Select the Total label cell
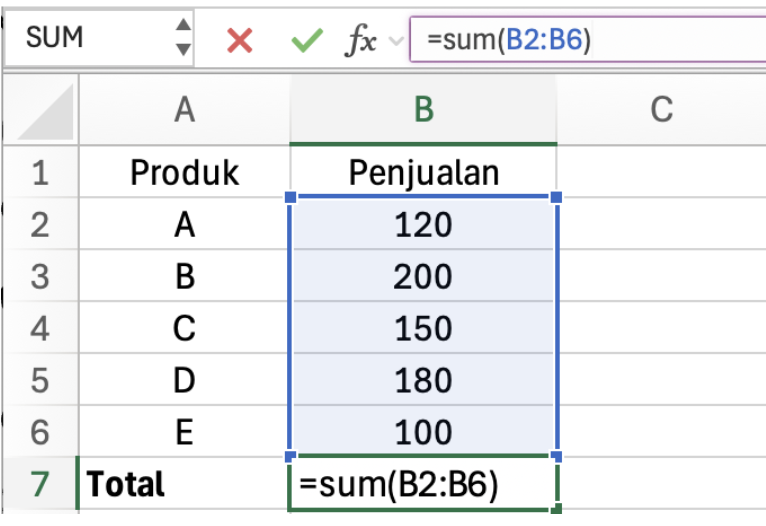Image resolution: width=766 pixels, height=526 pixels. pos(184,485)
